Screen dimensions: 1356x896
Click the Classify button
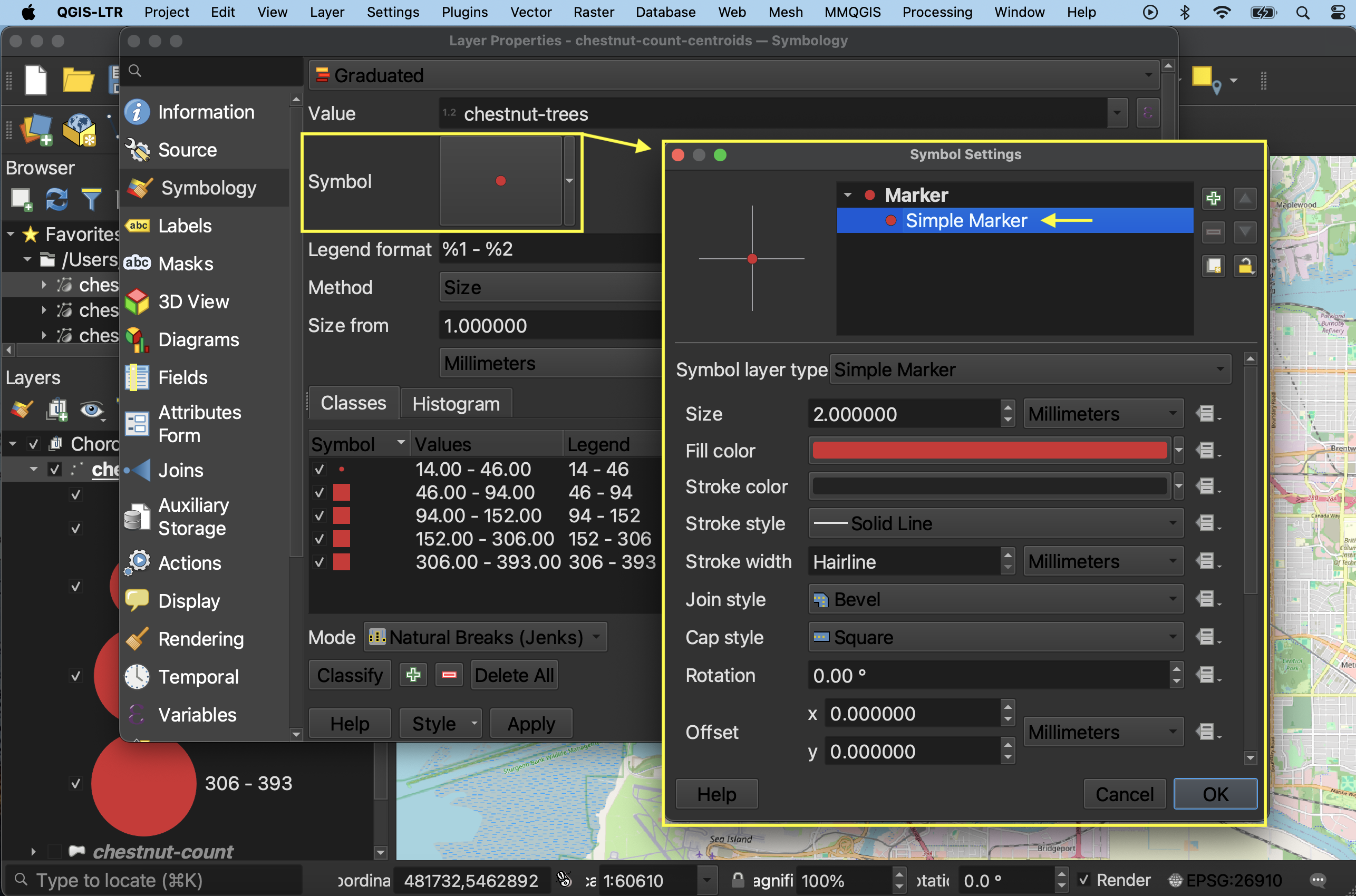(x=350, y=676)
